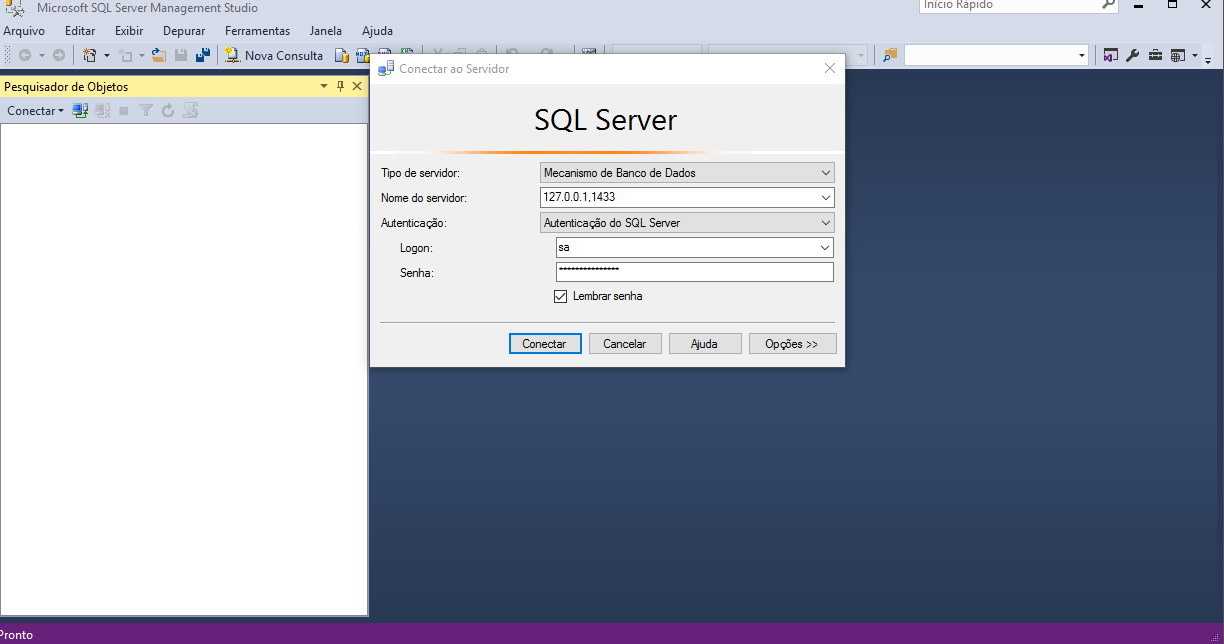The width and height of the screenshot is (1224, 644).
Task: Click the new project icon in toolbar
Action: pos(89,56)
